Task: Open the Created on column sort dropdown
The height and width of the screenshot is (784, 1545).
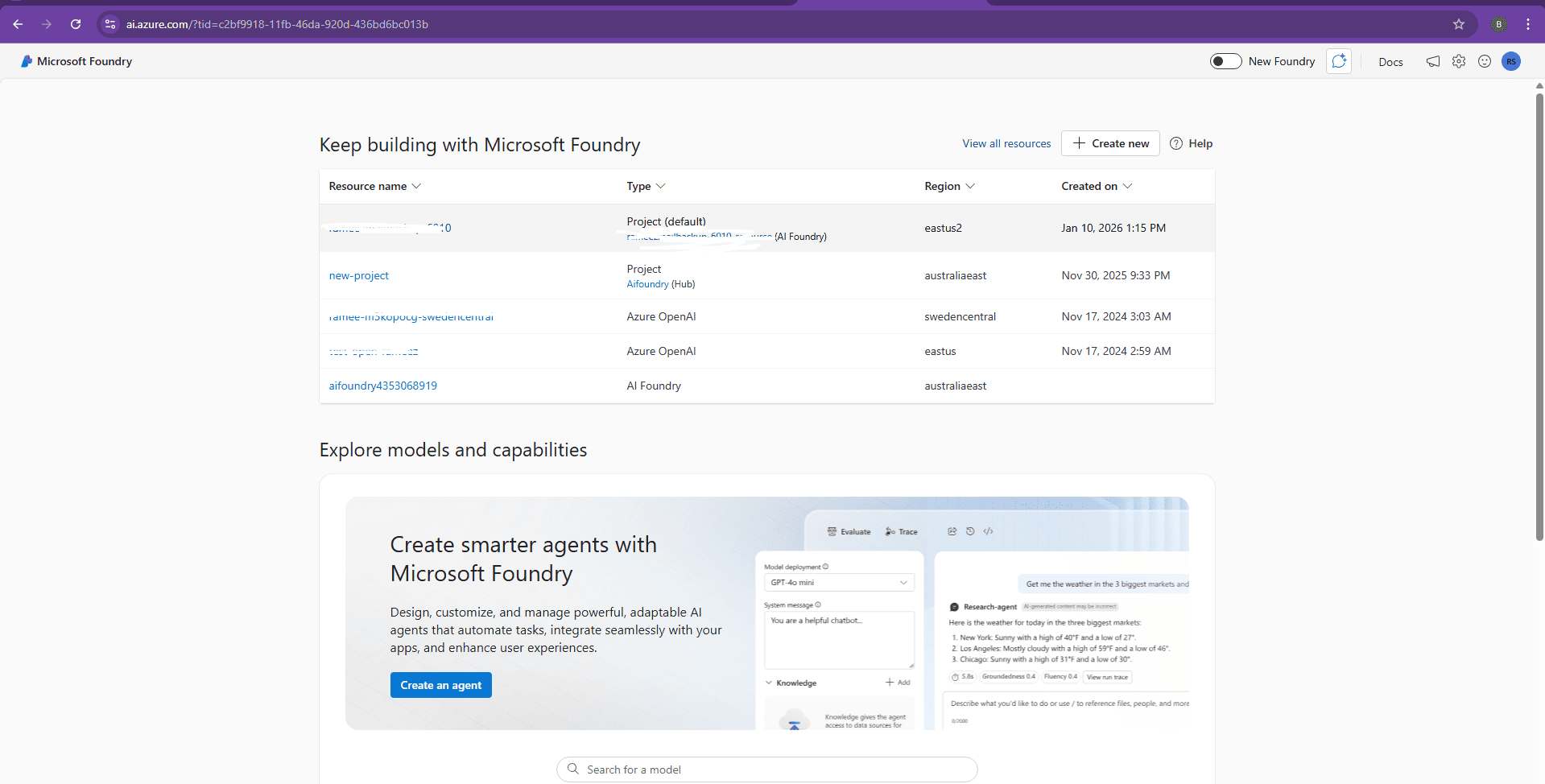Action: (x=1127, y=186)
